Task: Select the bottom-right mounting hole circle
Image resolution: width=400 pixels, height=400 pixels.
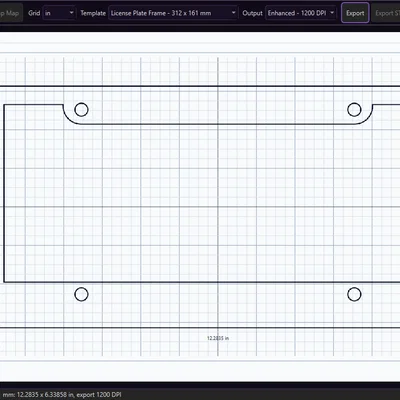Action: tap(354, 294)
